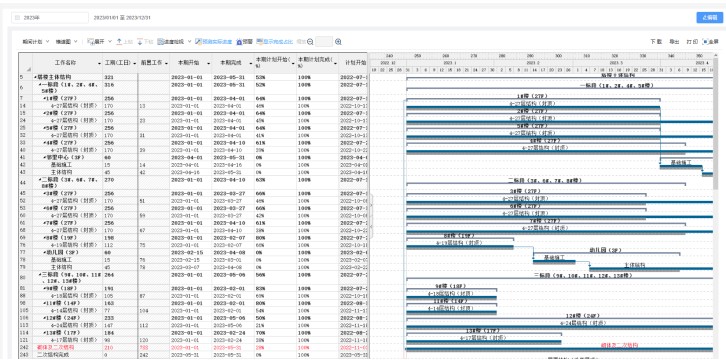The height and width of the screenshot is (360, 726).
Task: Click the 打印 print button
Action: pos(692,42)
